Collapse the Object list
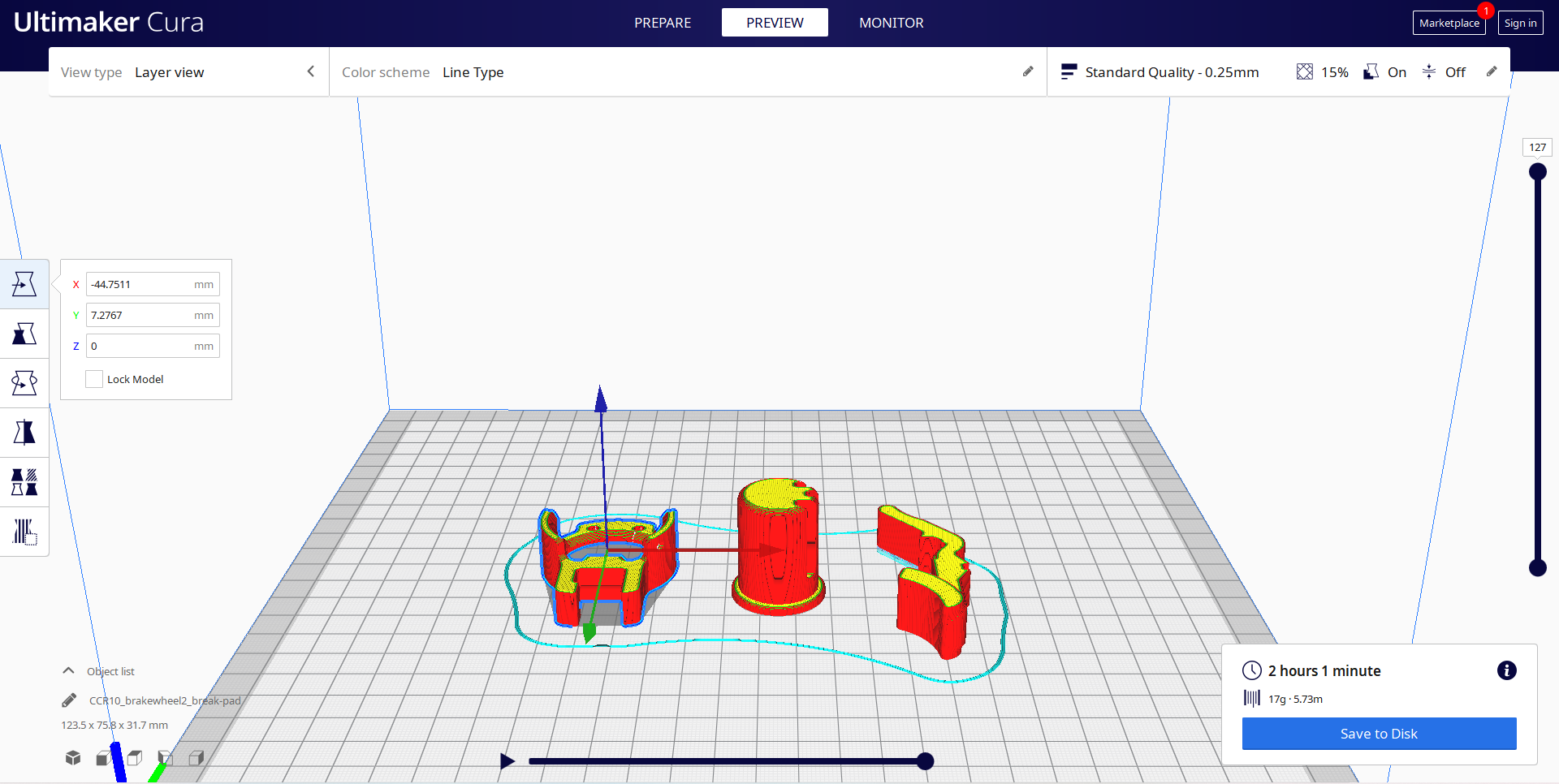Image resolution: width=1559 pixels, height=784 pixels. tap(67, 670)
